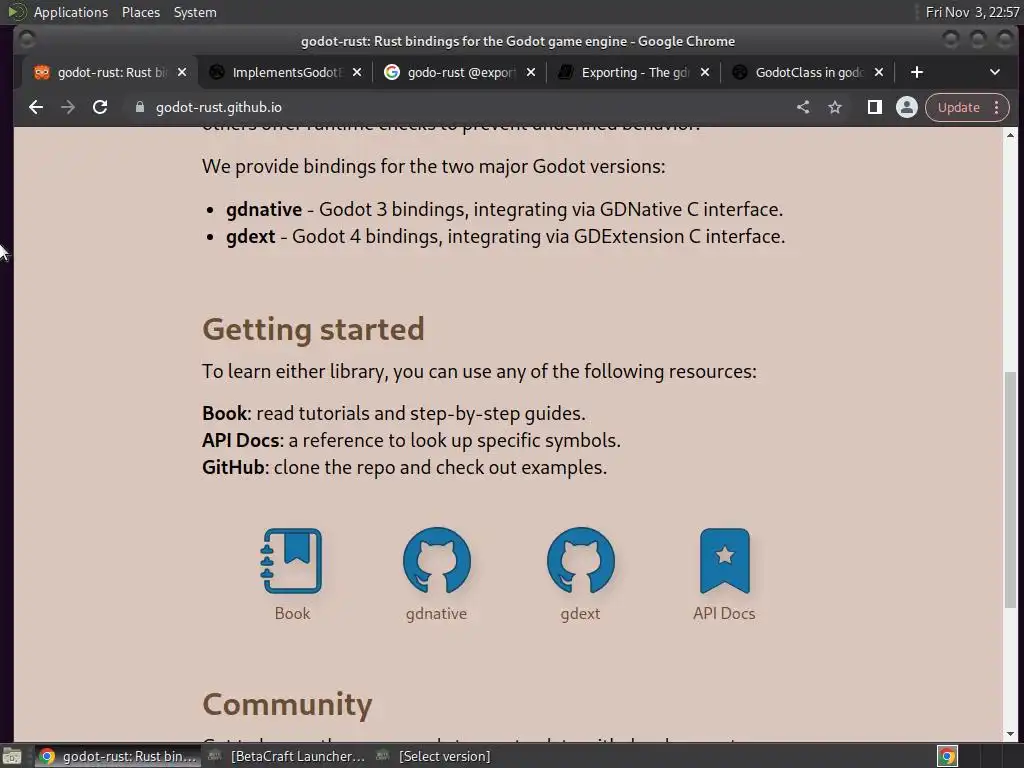Click the Getting started heading

[x=313, y=329]
